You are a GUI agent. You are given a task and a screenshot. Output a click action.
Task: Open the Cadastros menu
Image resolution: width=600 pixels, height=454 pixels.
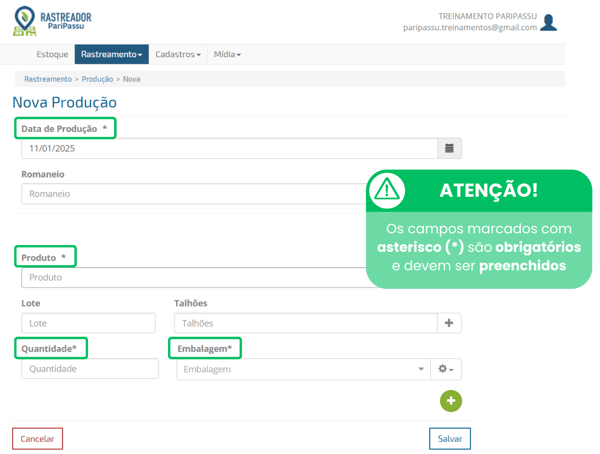click(x=178, y=54)
